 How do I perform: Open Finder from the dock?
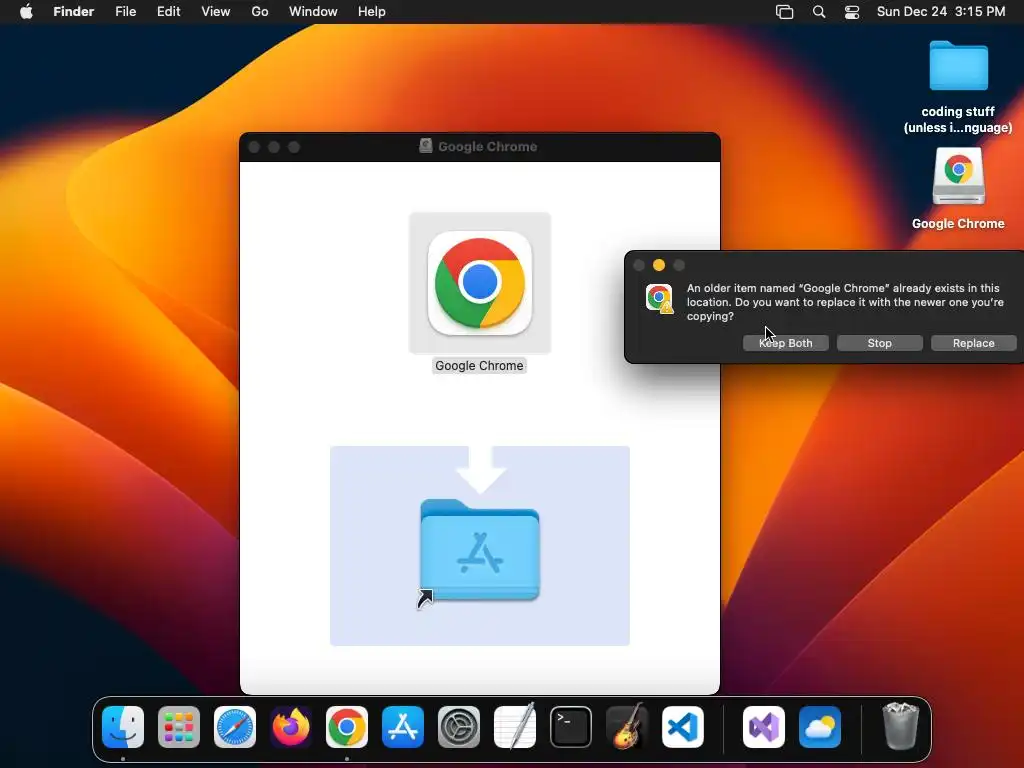coord(123,727)
